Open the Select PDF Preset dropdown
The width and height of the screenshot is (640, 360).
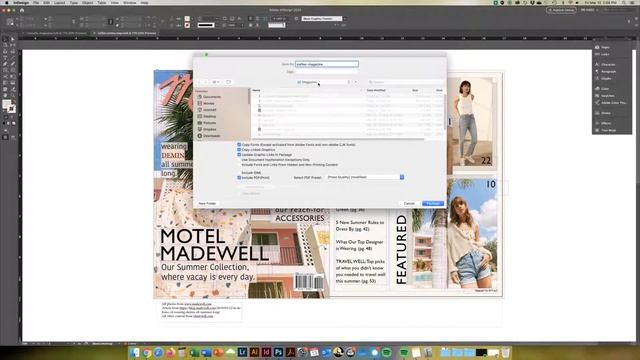point(365,177)
